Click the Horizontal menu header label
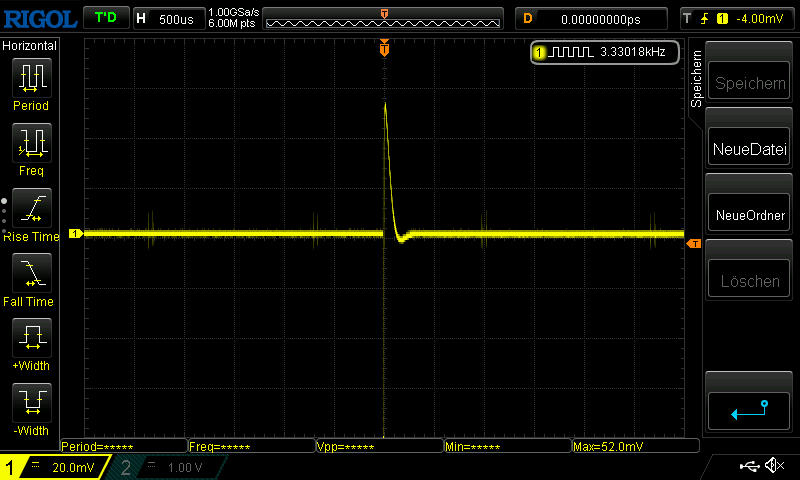This screenshot has width=800, height=480. point(29,46)
